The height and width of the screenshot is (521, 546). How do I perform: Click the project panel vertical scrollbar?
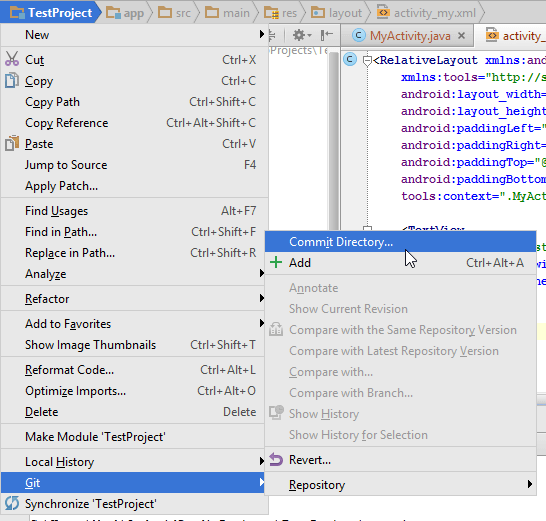tap(334, 141)
